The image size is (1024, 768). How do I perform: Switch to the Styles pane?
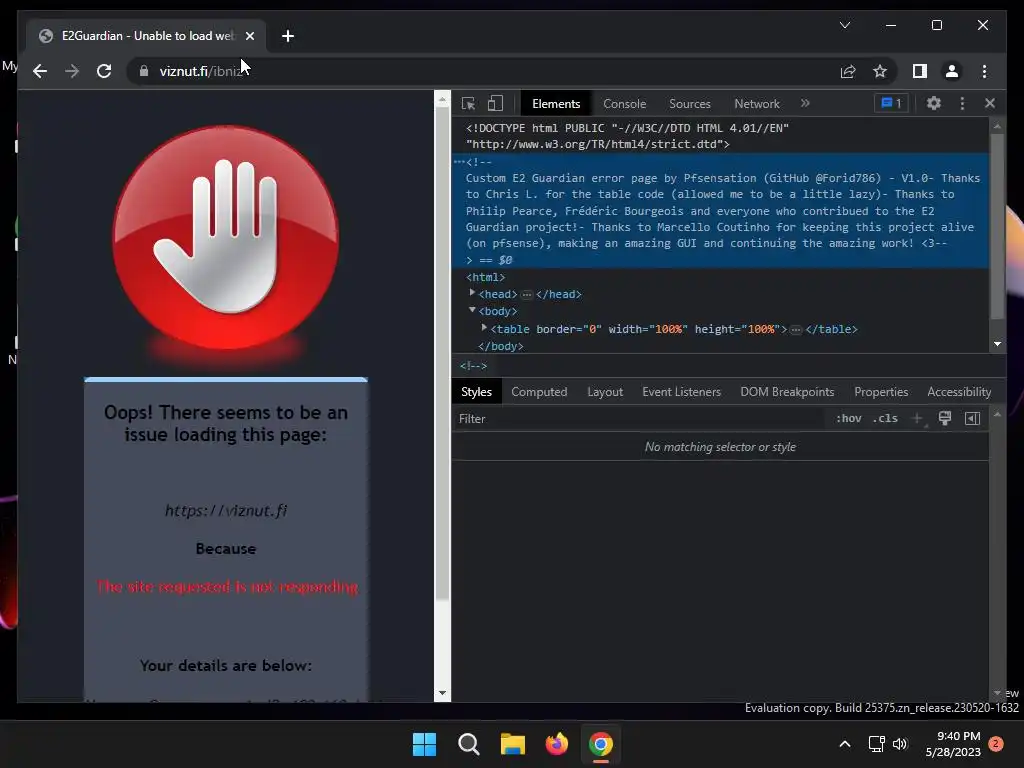[476, 392]
